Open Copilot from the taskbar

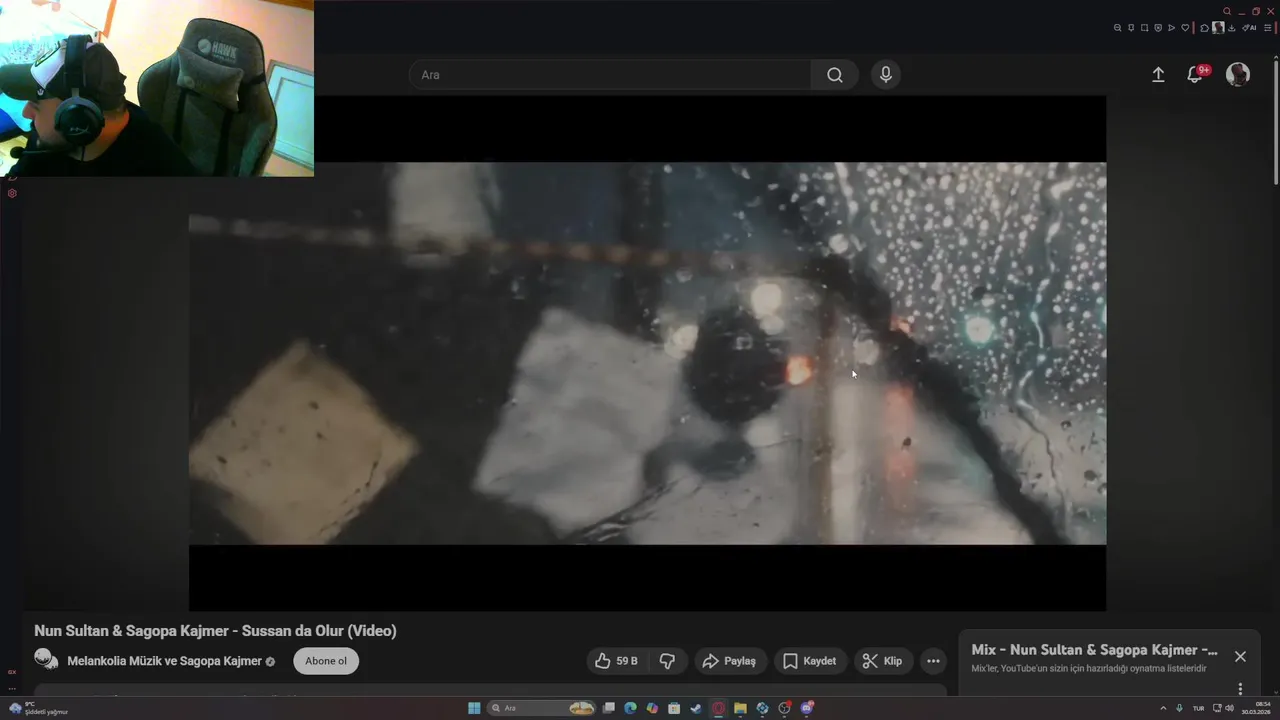point(652,708)
